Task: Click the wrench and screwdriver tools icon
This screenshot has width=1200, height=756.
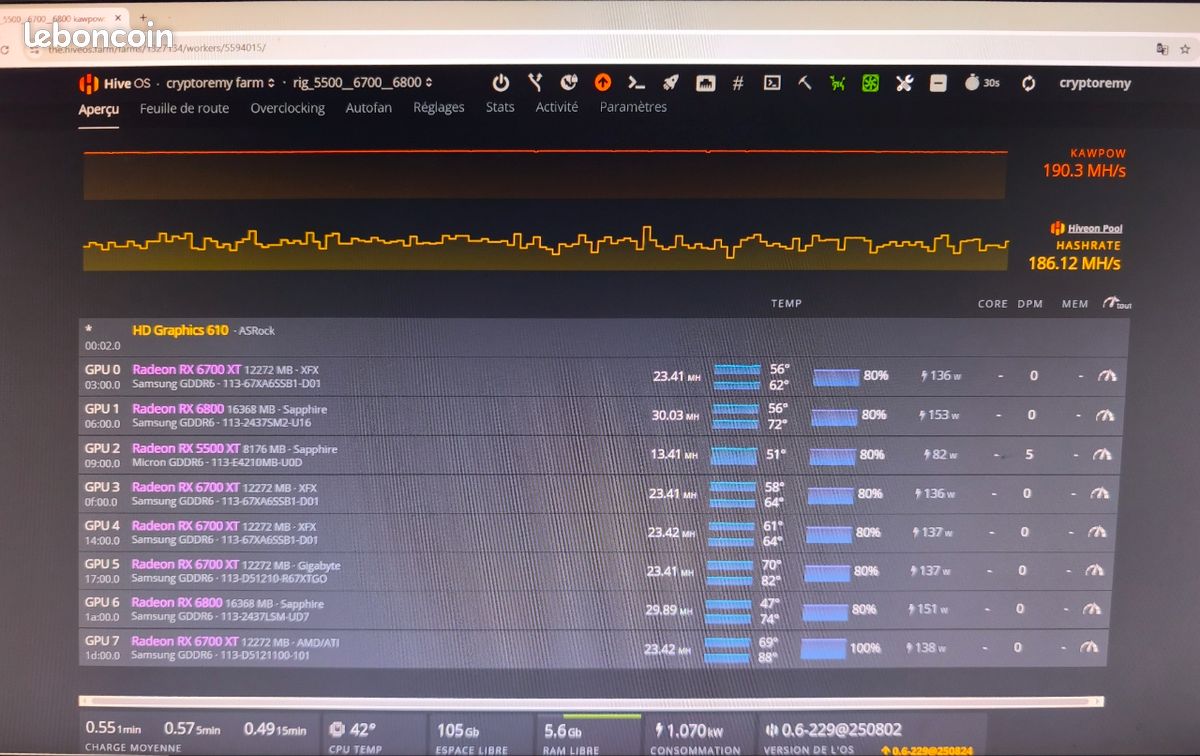Action: (x=903, y=83)
